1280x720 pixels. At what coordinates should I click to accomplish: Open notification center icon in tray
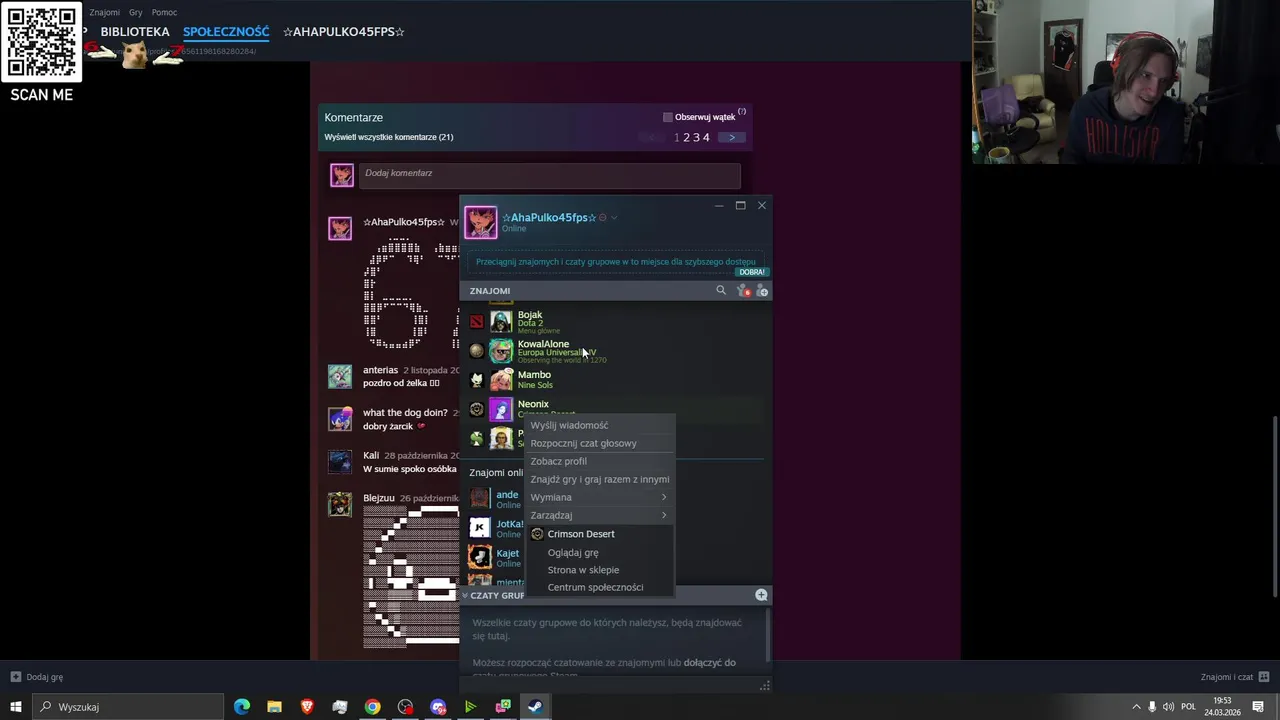(1259, 707)
